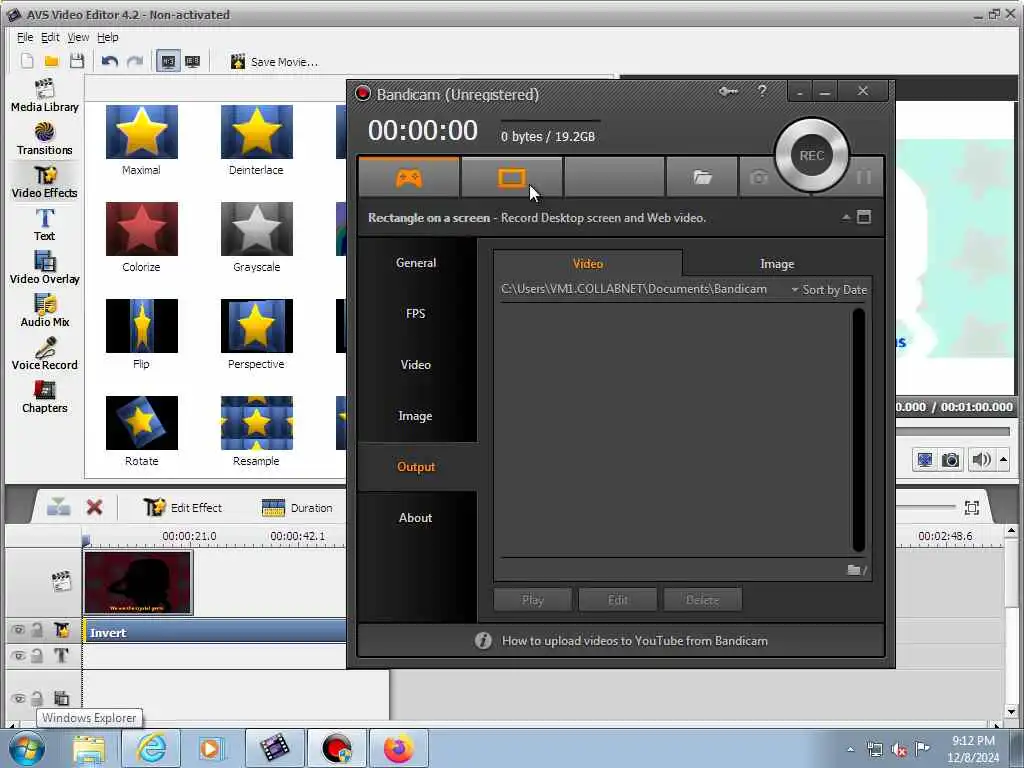Open About section in Bandicam sidebar
Screen dimensions: 1024x768
coord(416,517)
